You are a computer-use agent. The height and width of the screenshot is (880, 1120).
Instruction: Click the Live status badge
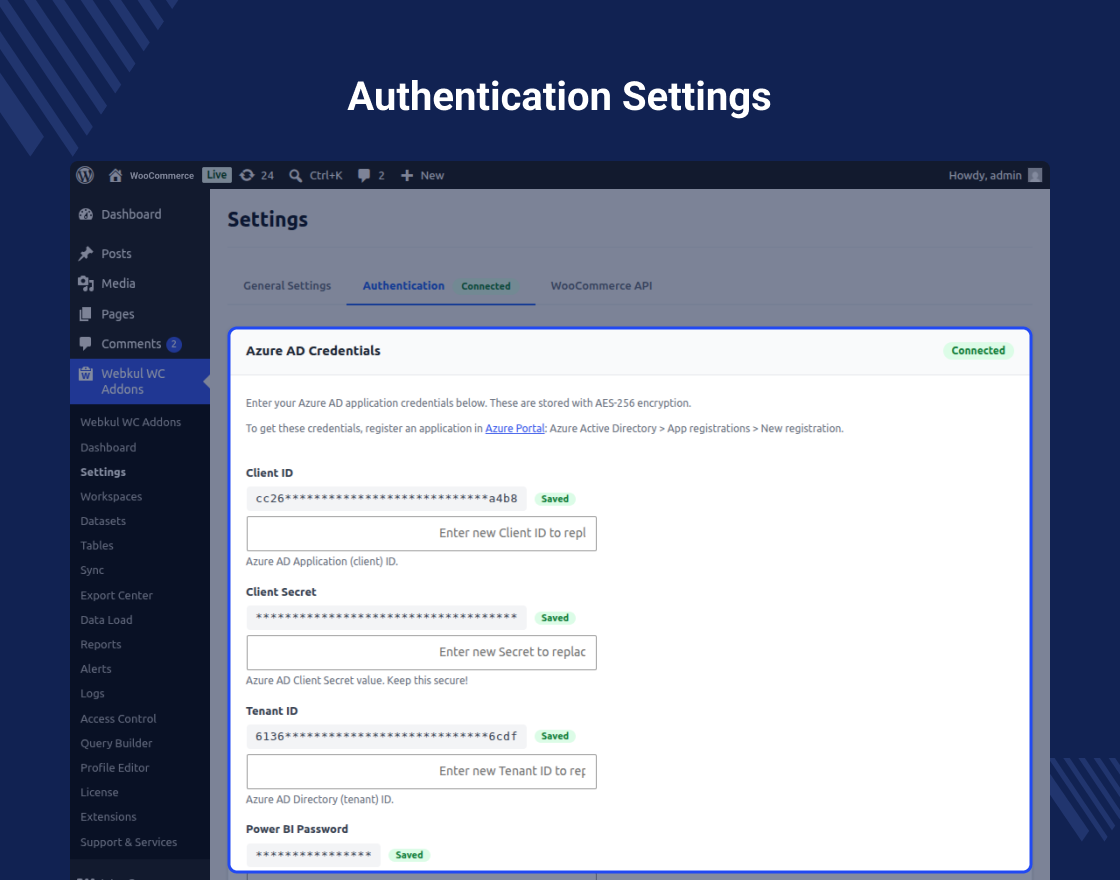pos(216,175)
